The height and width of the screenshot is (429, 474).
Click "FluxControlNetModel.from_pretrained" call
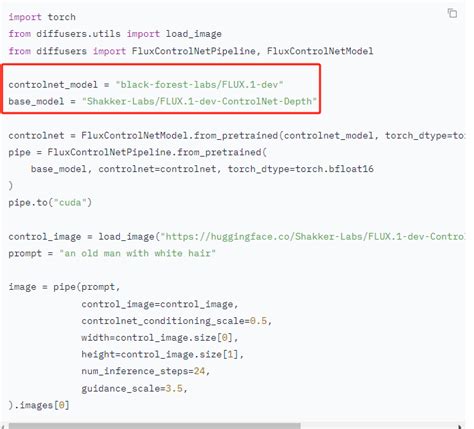point(180,136)
